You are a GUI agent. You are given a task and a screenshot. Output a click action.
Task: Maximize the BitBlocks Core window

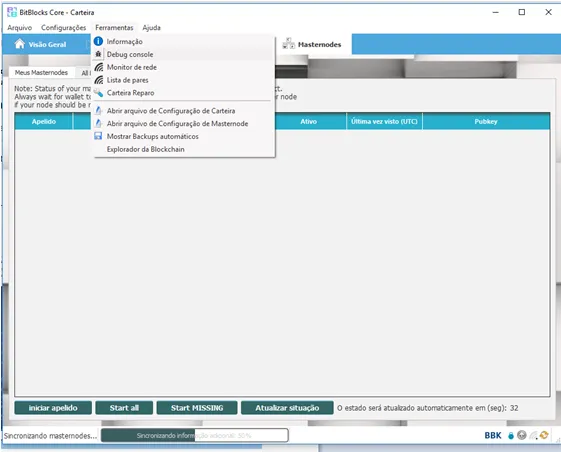tap(522, 12)
